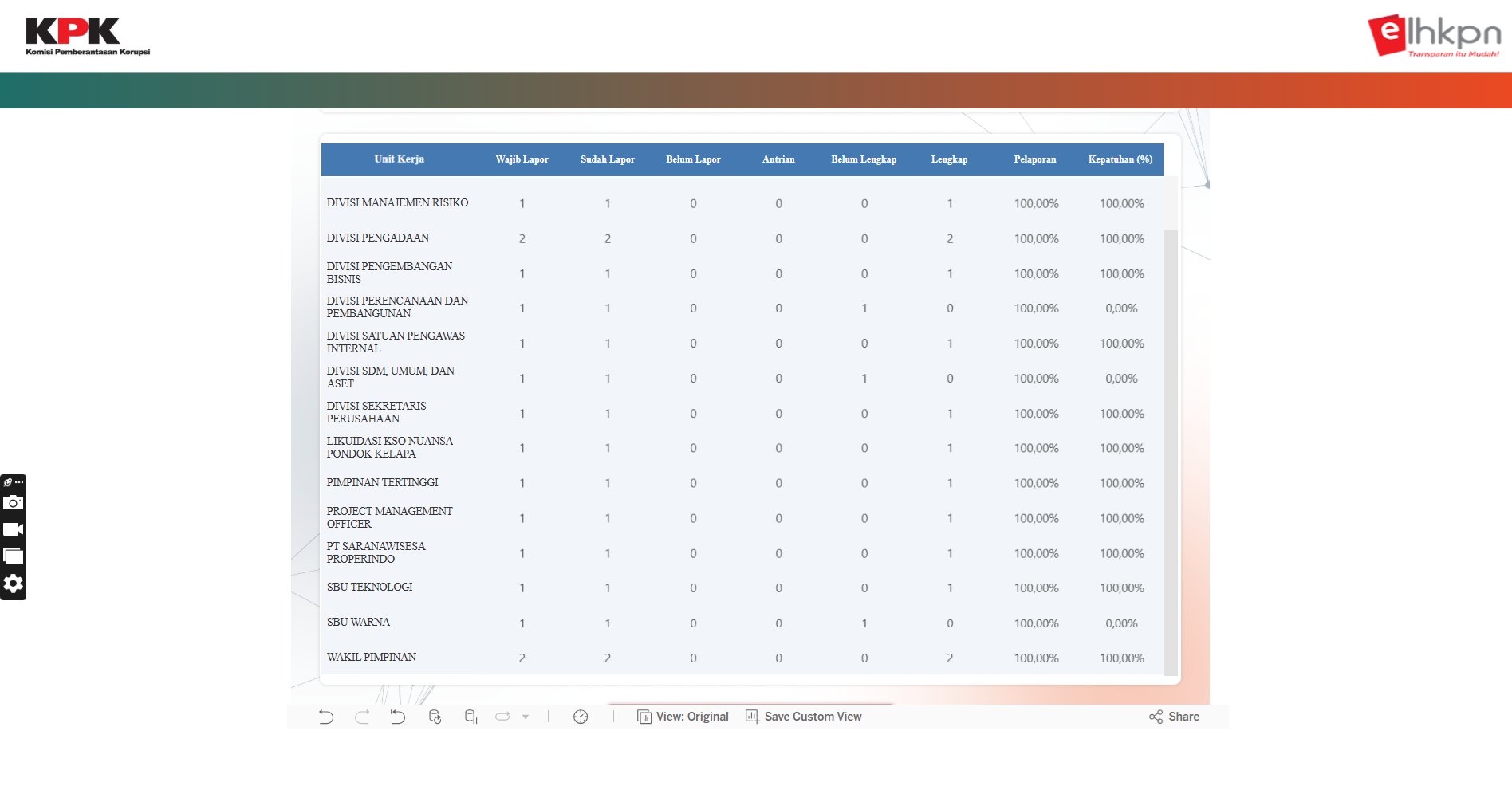
Task: Click the Pelaporan column header
Action: (1035, 159)
